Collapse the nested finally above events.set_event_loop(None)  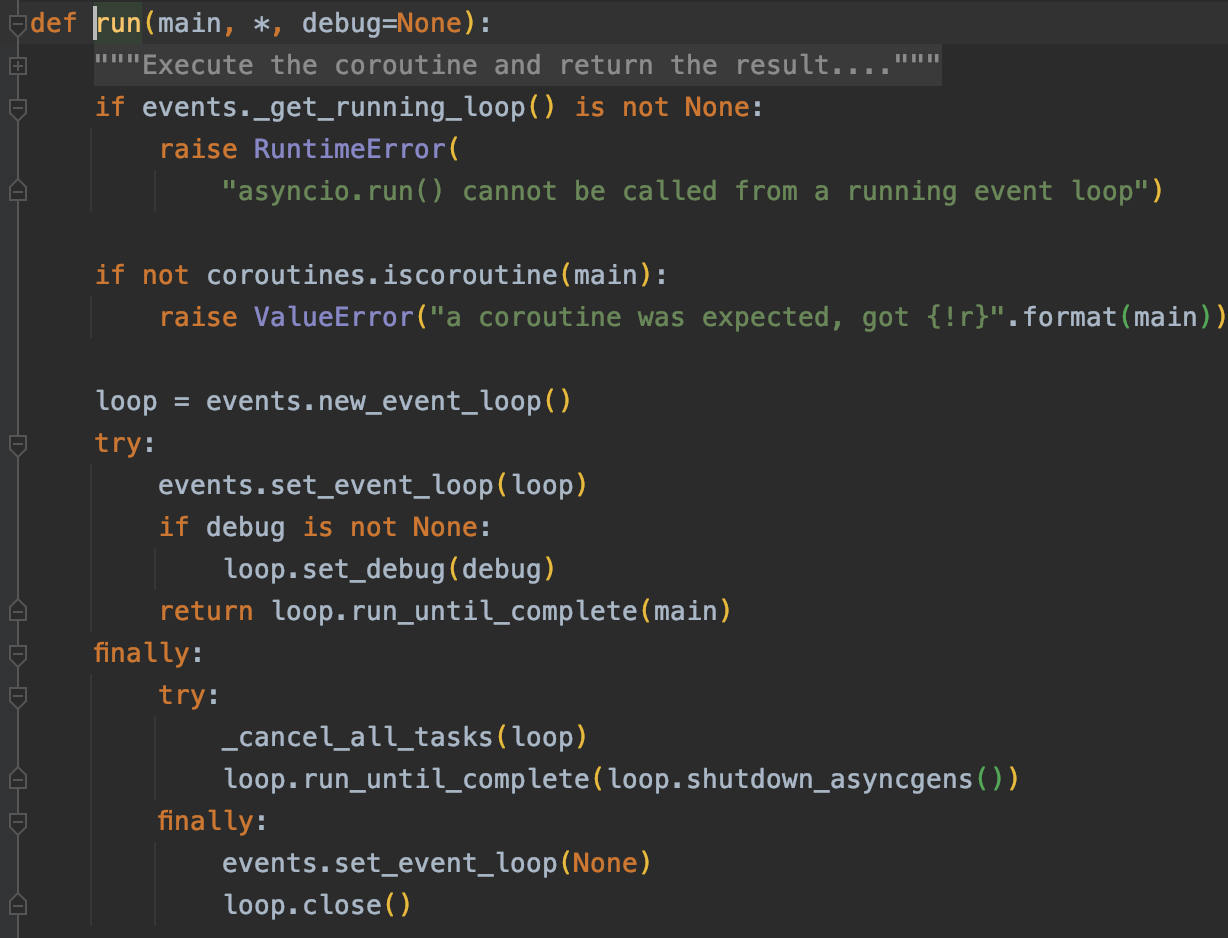click(x=16, y=822)
